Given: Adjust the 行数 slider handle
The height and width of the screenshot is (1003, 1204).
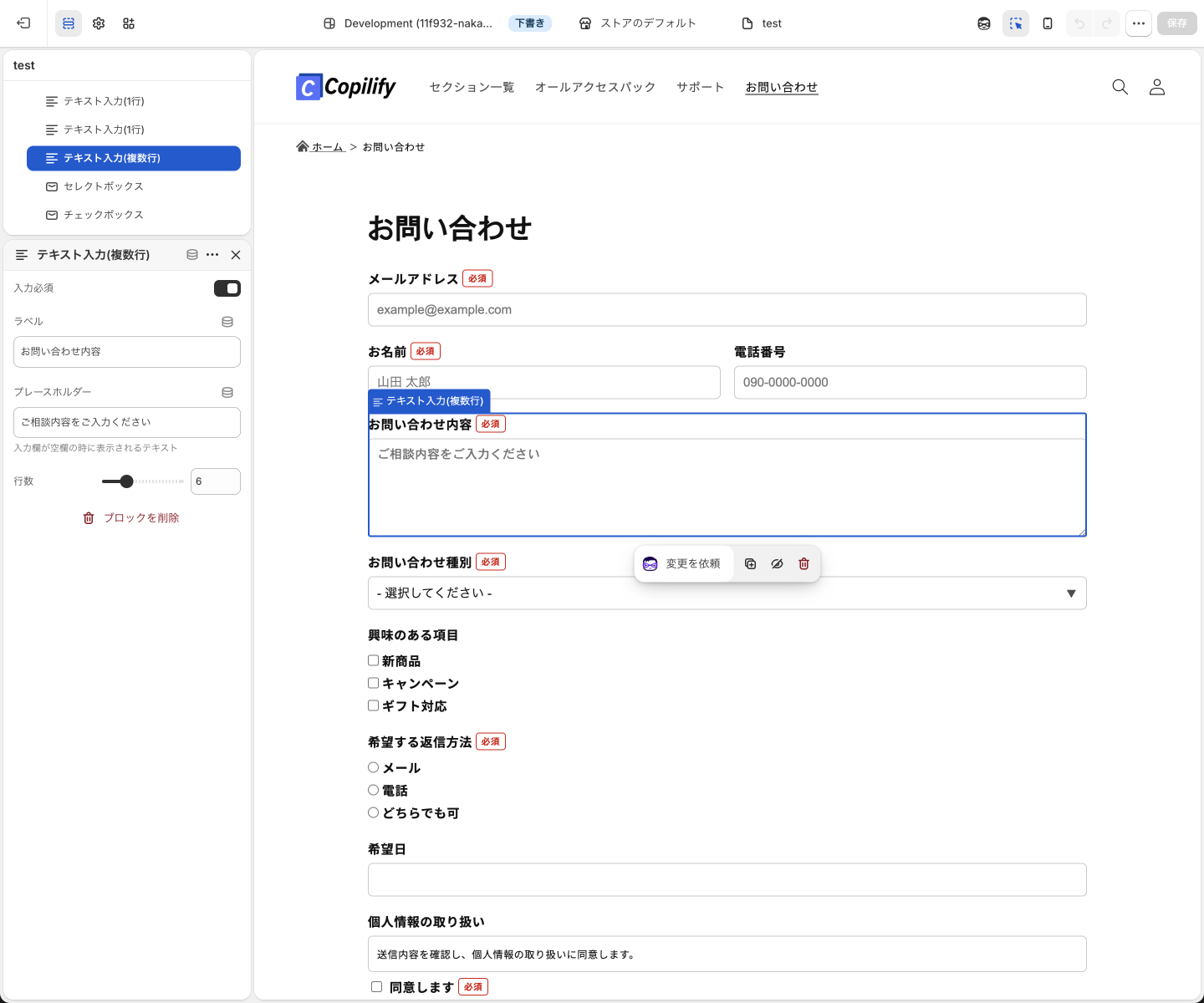Looking at the screenshot, I should tap(126, 481).
